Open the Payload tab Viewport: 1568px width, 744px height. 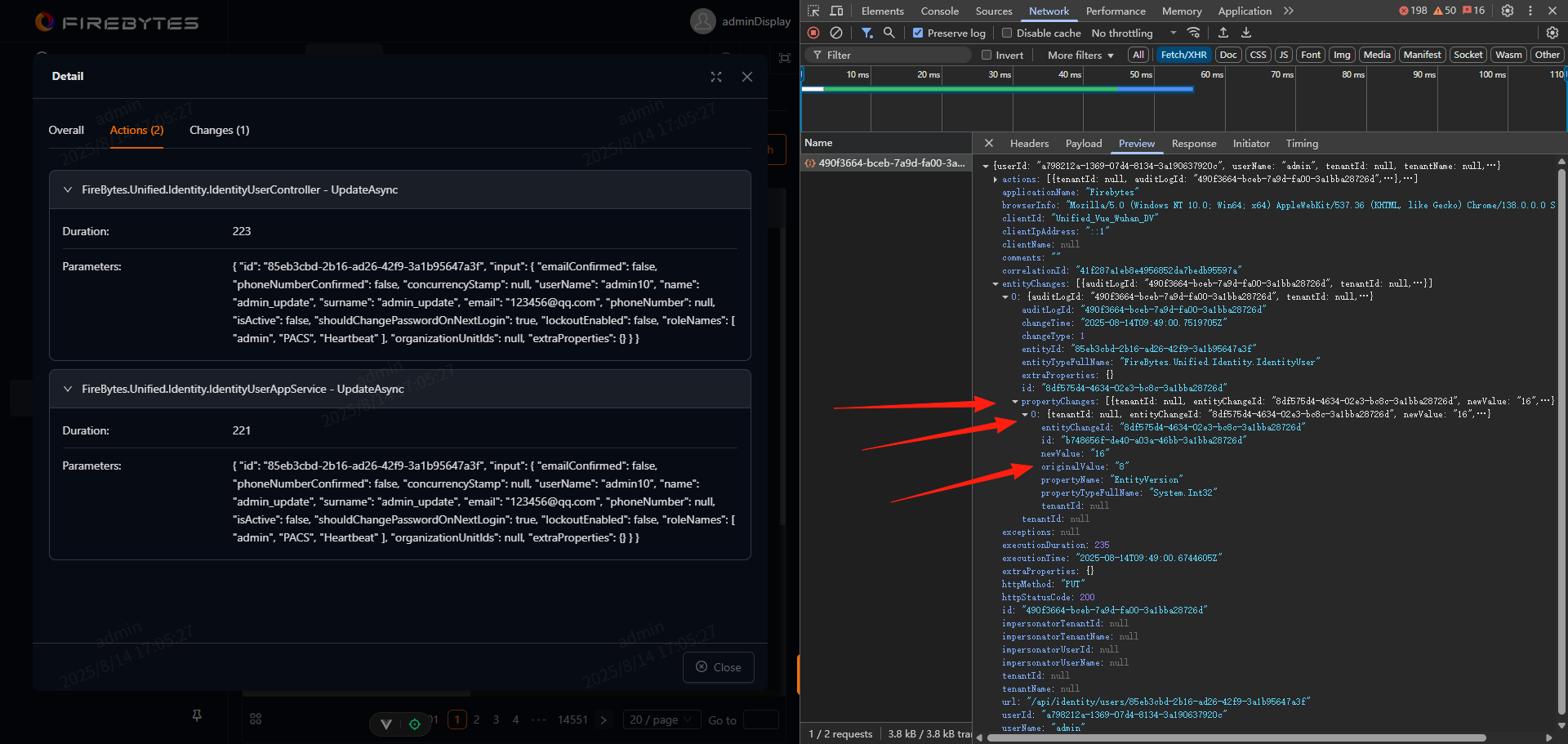1084,143
